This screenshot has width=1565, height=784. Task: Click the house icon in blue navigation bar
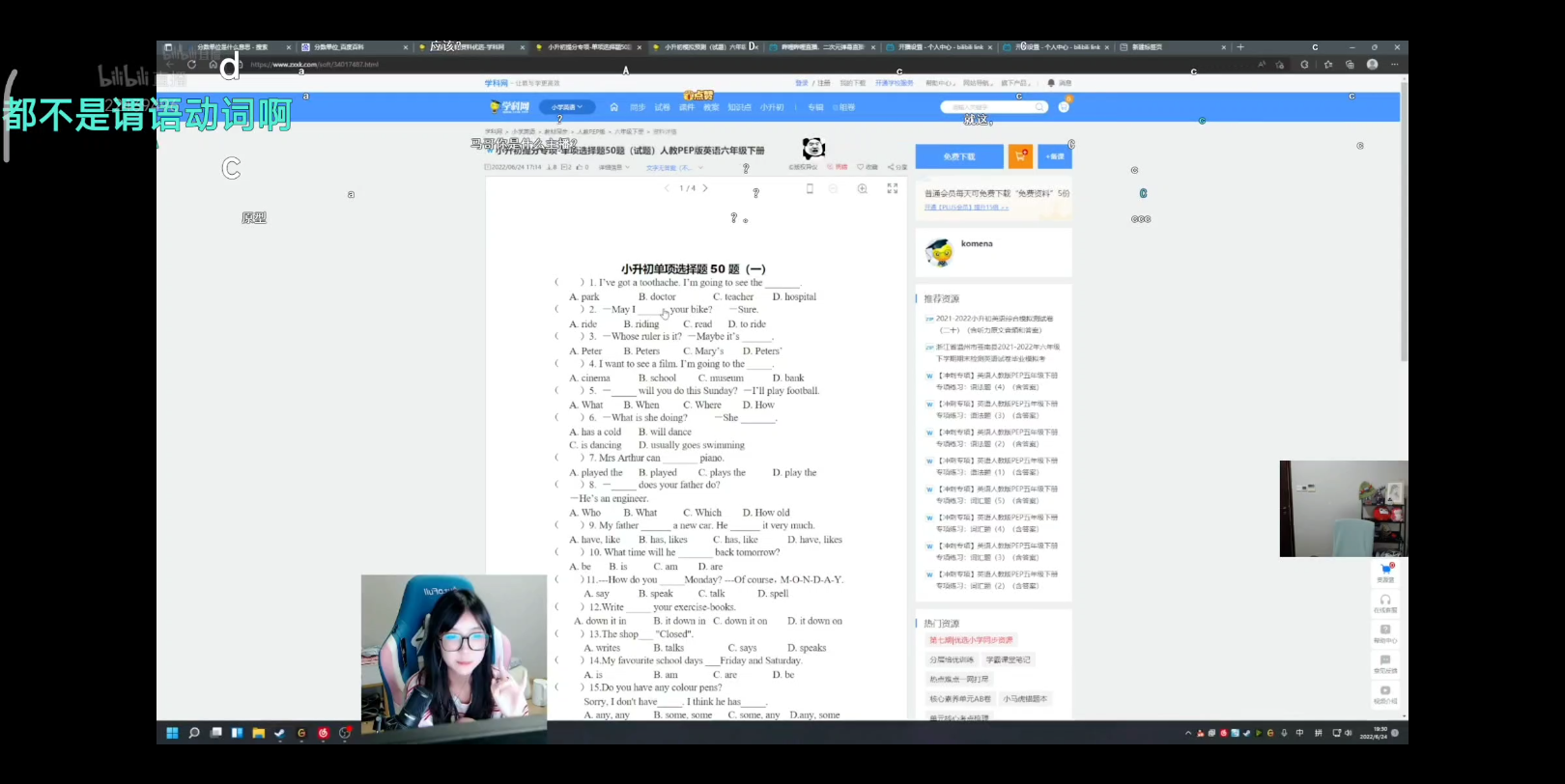pos(613,107)
